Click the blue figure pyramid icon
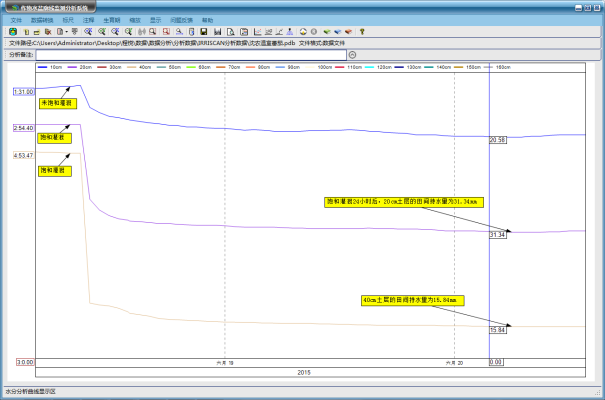605x400 pixels. [x=290, y=32]
